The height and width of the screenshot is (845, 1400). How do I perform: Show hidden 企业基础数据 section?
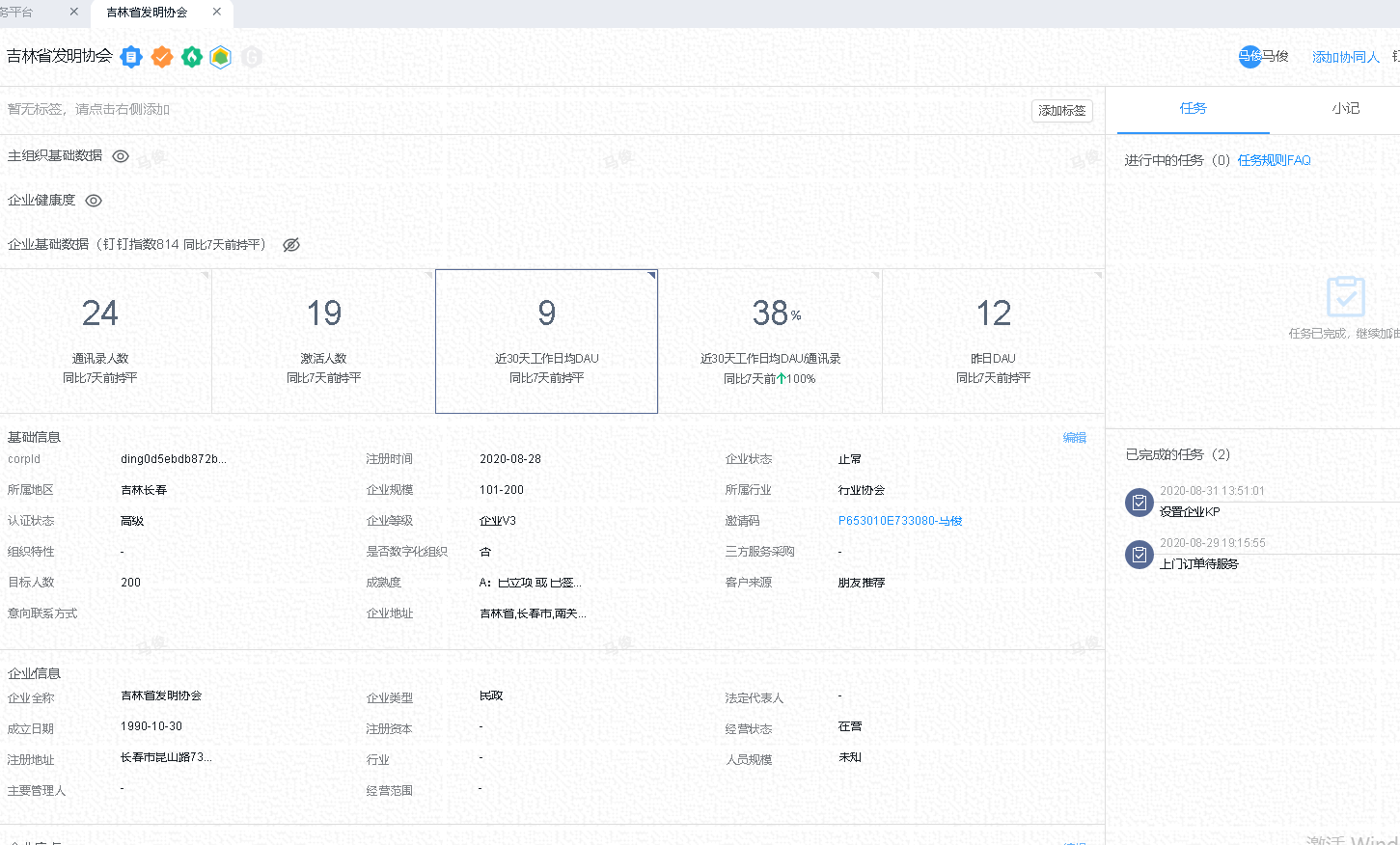coord(291,245)
